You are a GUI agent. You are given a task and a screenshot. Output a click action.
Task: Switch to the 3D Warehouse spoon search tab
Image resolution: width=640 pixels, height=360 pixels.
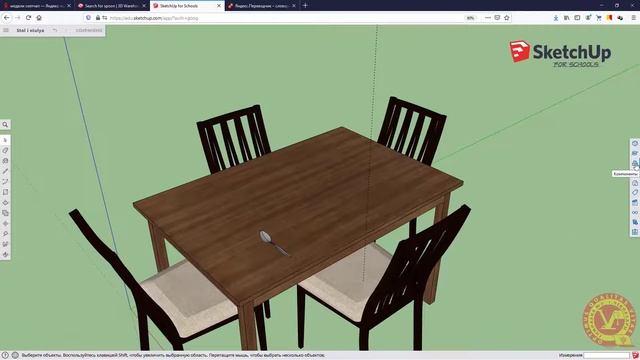[x=111, y=6]
